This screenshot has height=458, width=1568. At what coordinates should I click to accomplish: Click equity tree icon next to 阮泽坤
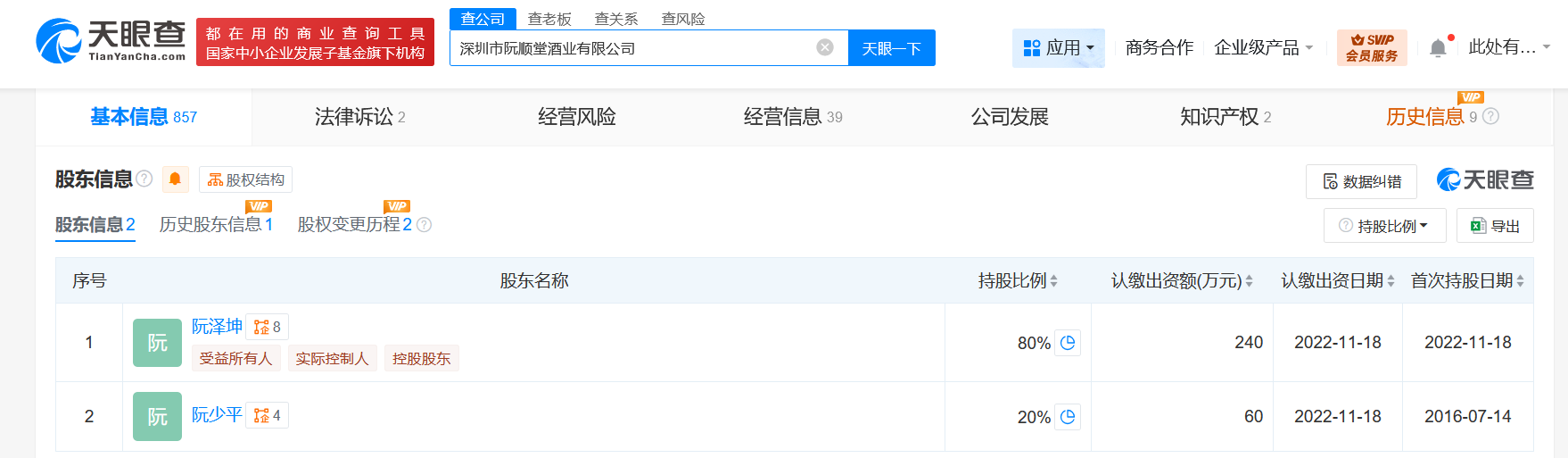[x=267, y=327]
